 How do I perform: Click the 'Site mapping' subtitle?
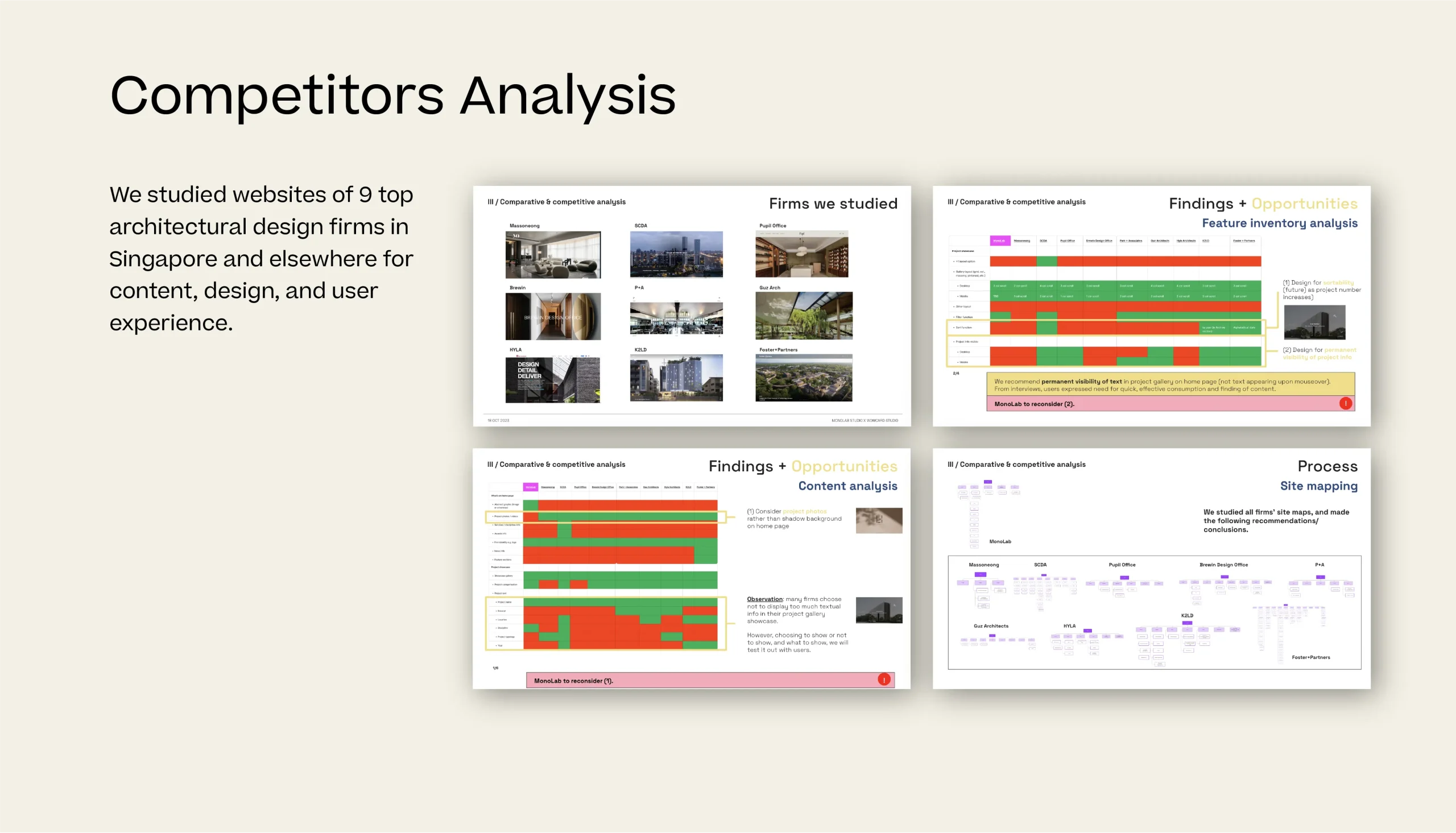[1318, 486]
